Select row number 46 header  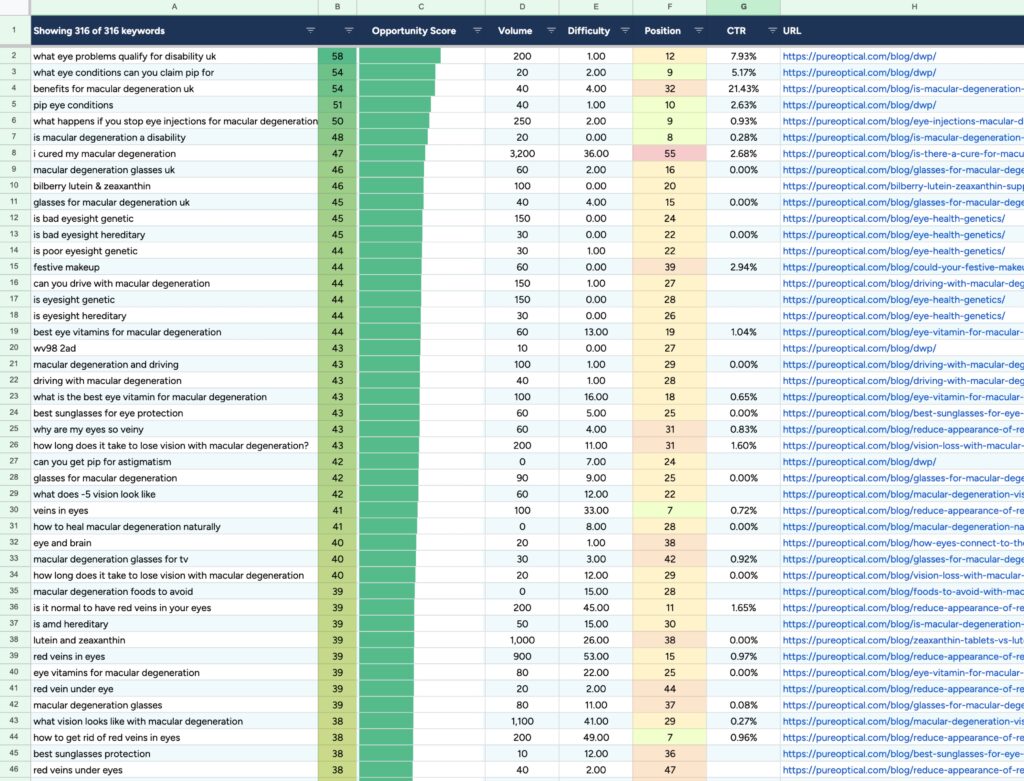[14, 770]
